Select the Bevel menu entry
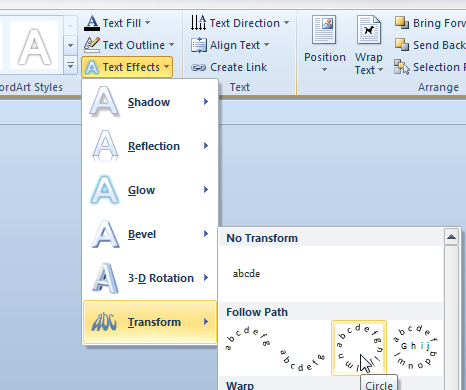This screenshot has height=390, width=466. pyautogui.click(x=150, y=234)
